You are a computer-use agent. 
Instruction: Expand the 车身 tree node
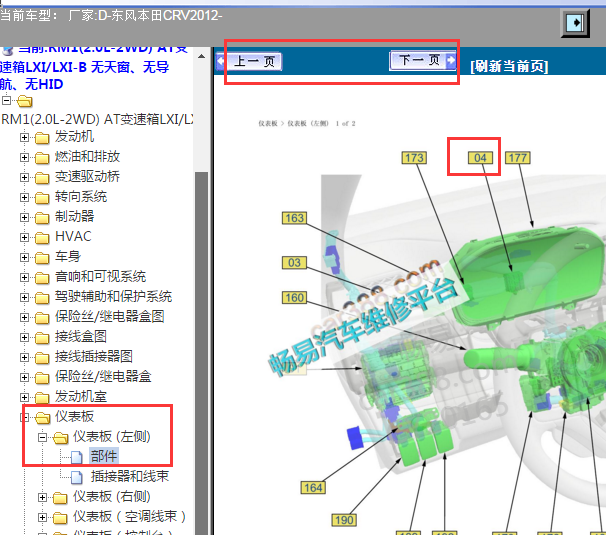pos(24,257)
